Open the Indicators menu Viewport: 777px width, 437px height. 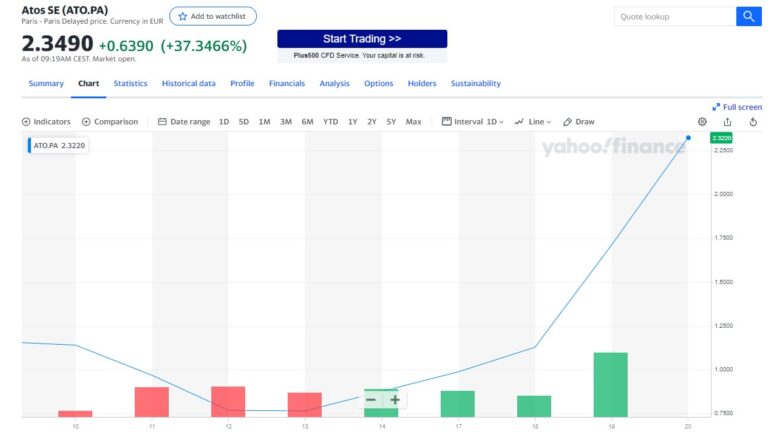[x=46, y=122]
